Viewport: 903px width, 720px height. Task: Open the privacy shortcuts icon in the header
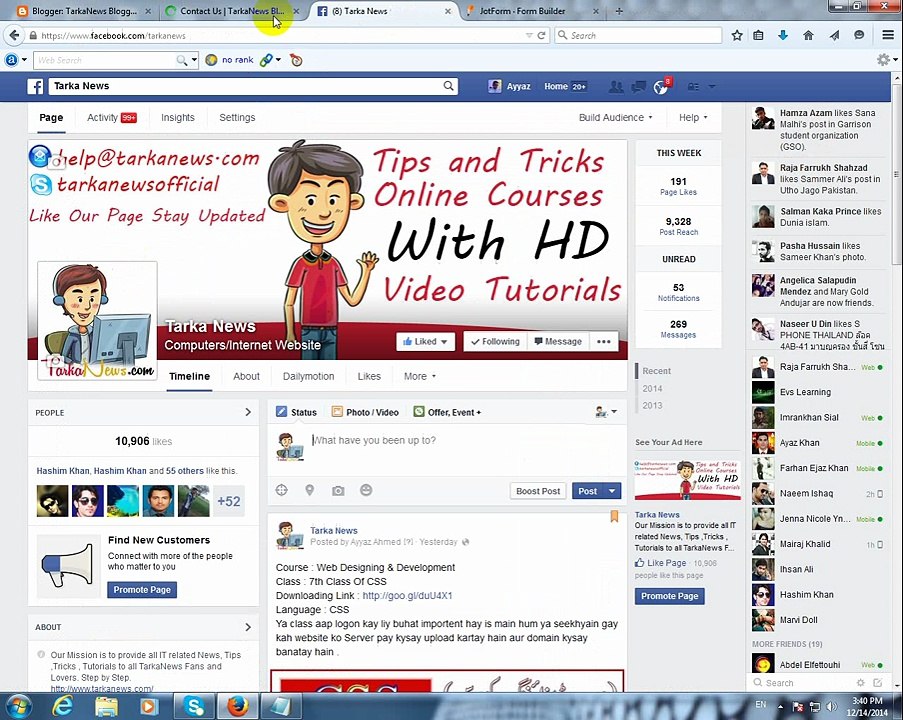[x=693, y=86]
